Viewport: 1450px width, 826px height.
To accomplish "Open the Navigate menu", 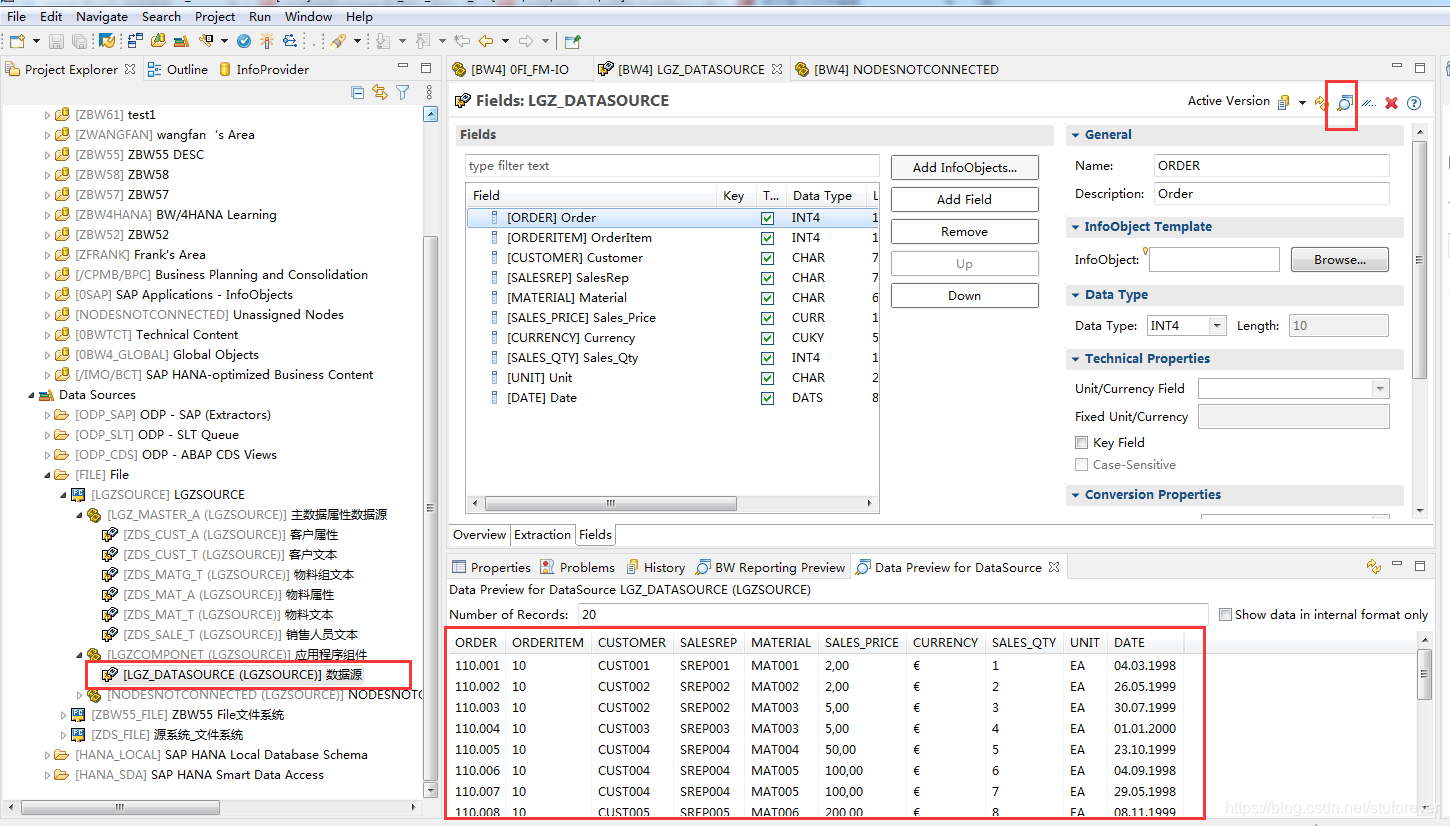I will pyautogui.click(x=102, y=16).
